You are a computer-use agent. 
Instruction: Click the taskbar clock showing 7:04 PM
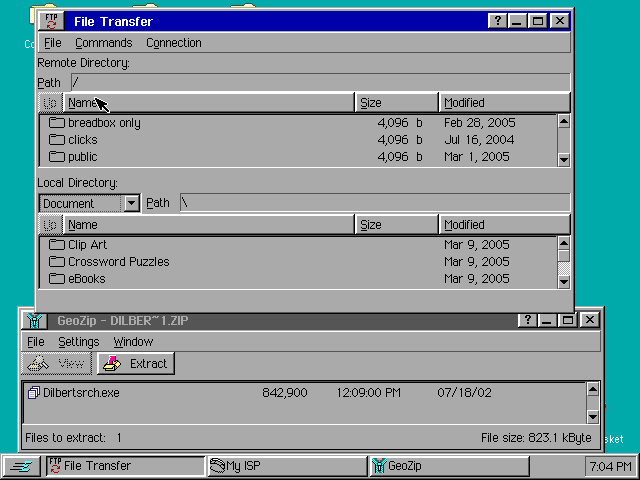[x=611, y=466]
